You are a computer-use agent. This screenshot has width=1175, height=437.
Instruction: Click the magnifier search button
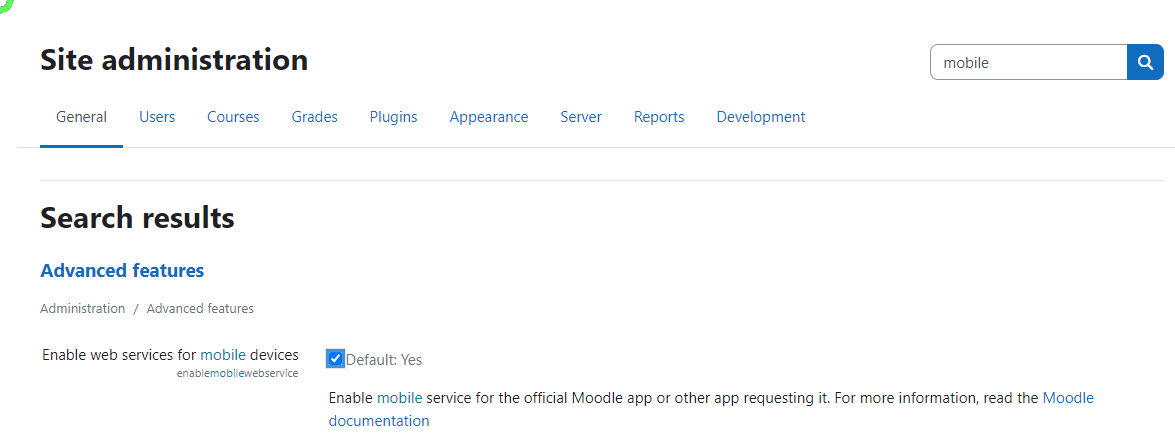1145,62
